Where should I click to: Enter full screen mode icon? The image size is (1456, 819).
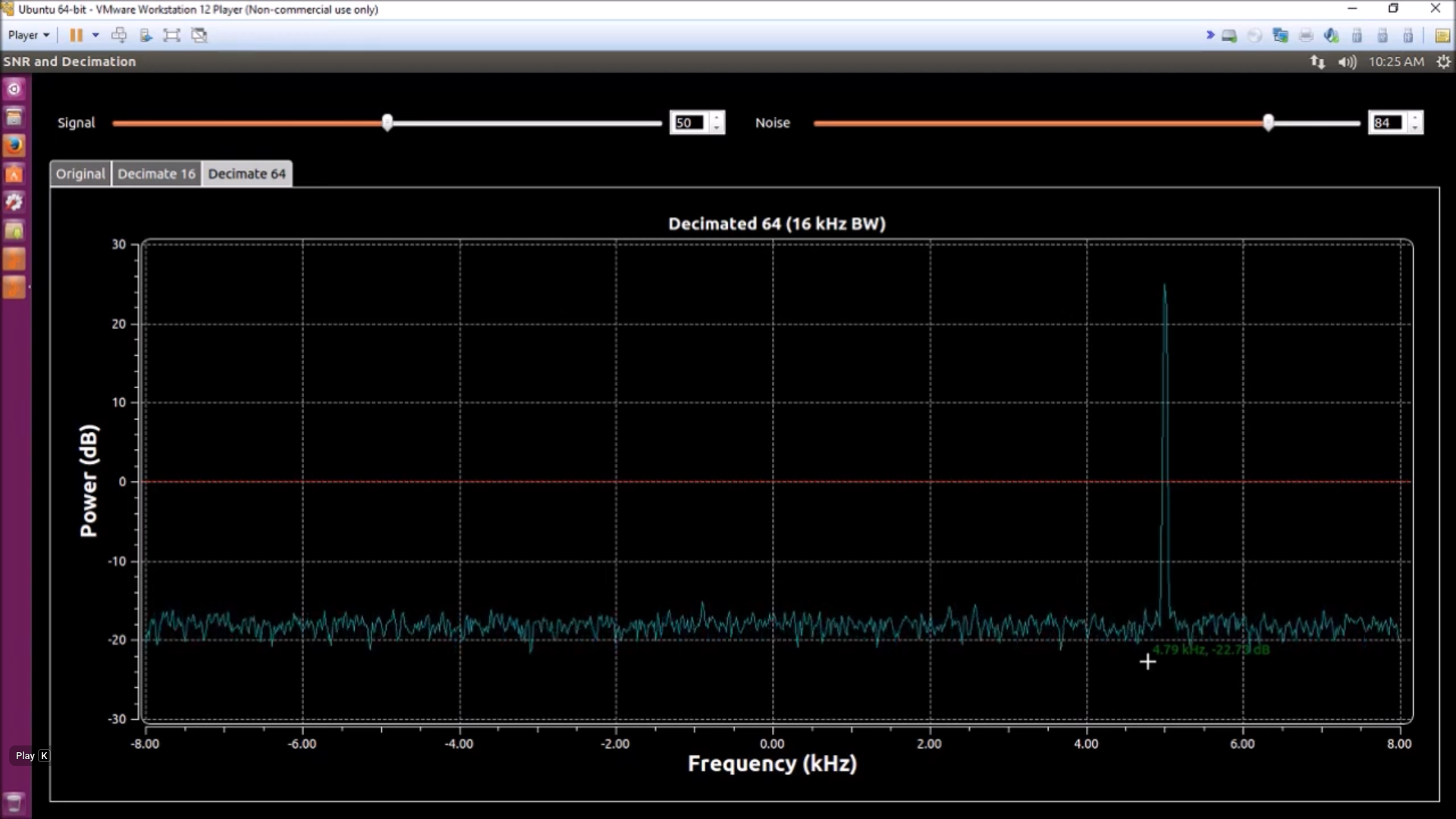tap(172, 35)
